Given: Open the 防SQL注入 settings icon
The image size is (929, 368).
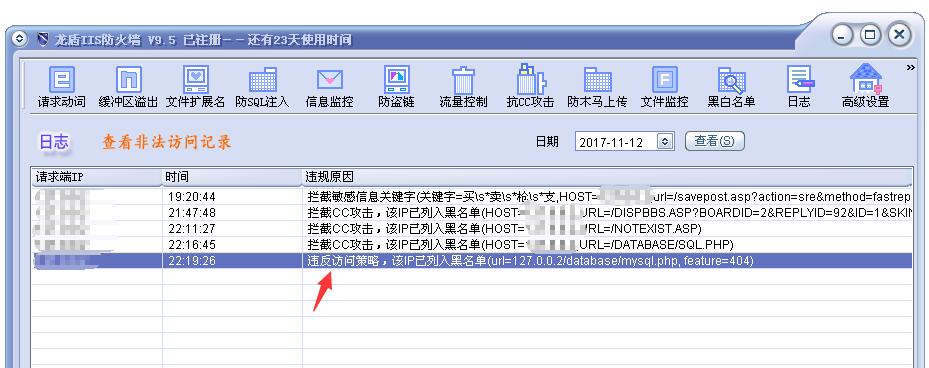Looking at the screenshot, I should (262, 87).
